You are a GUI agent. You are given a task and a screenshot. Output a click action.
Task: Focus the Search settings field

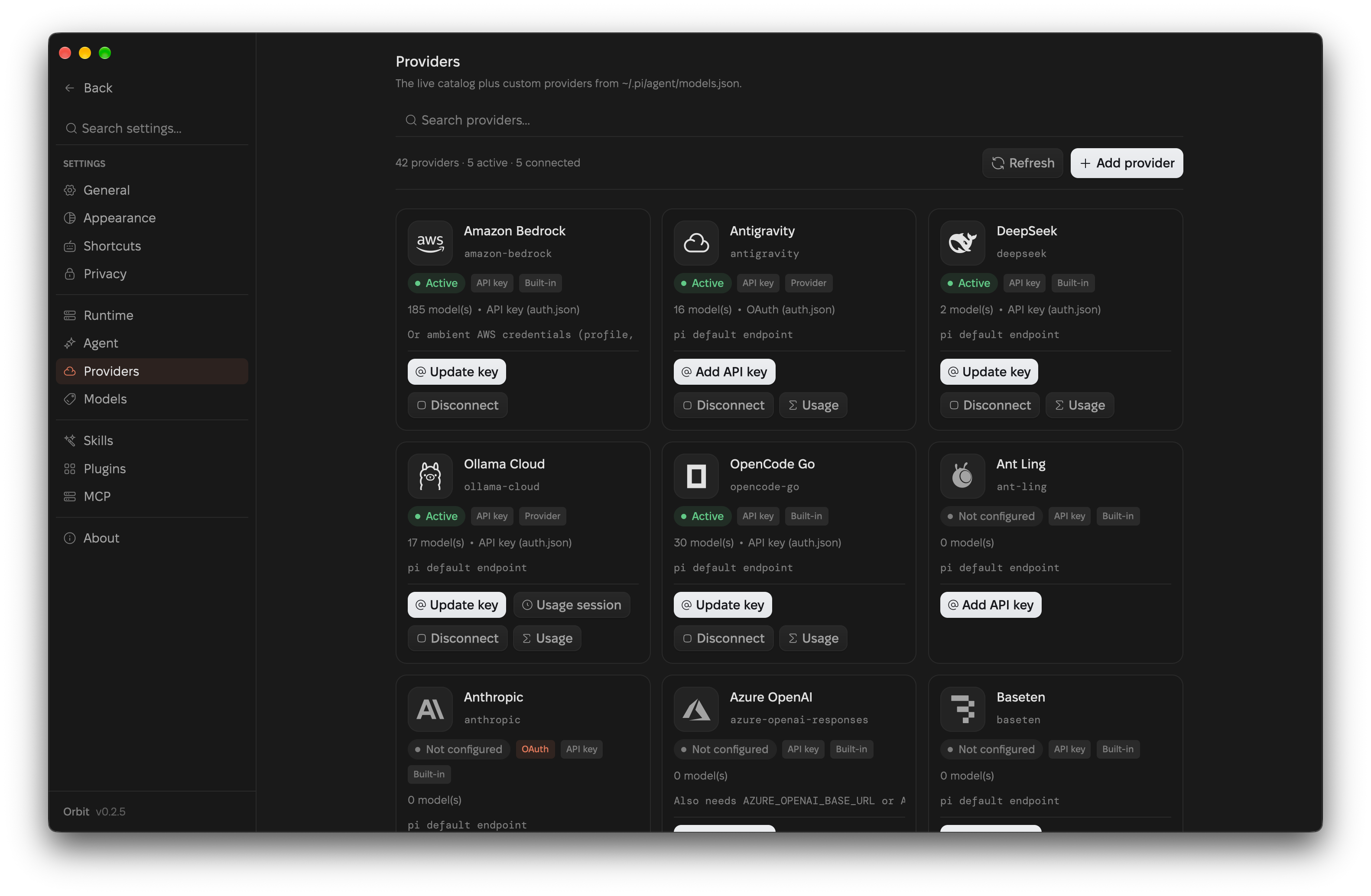tap(152, 128)
